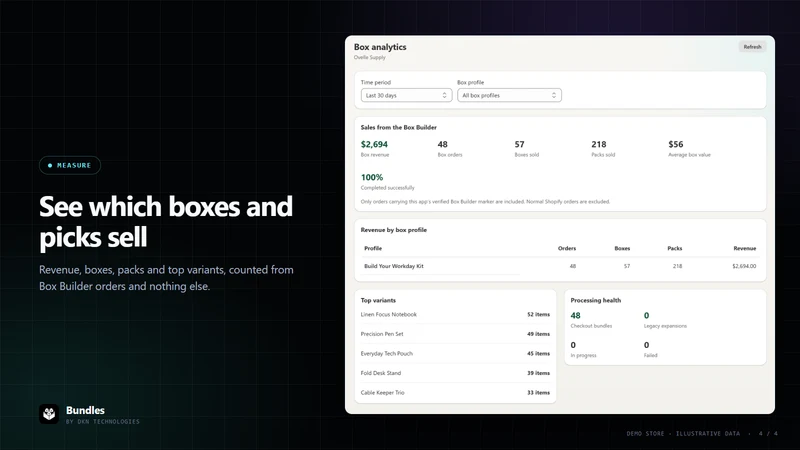Click the Processing health heading
The image size is (800, 450).
[595, 301]
